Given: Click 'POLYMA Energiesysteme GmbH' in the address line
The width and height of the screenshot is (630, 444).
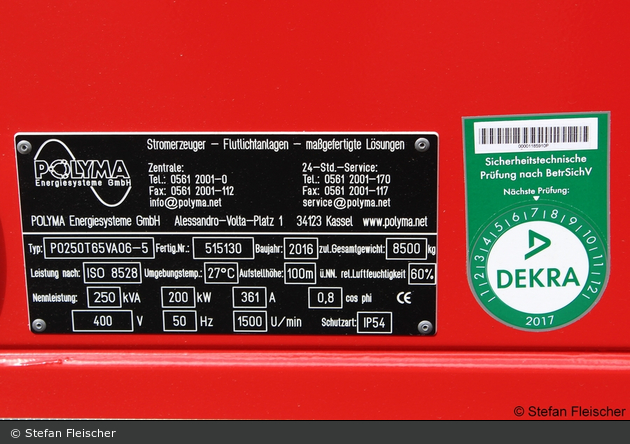Looking at the screenshot, I should click(x=95, y=221).
